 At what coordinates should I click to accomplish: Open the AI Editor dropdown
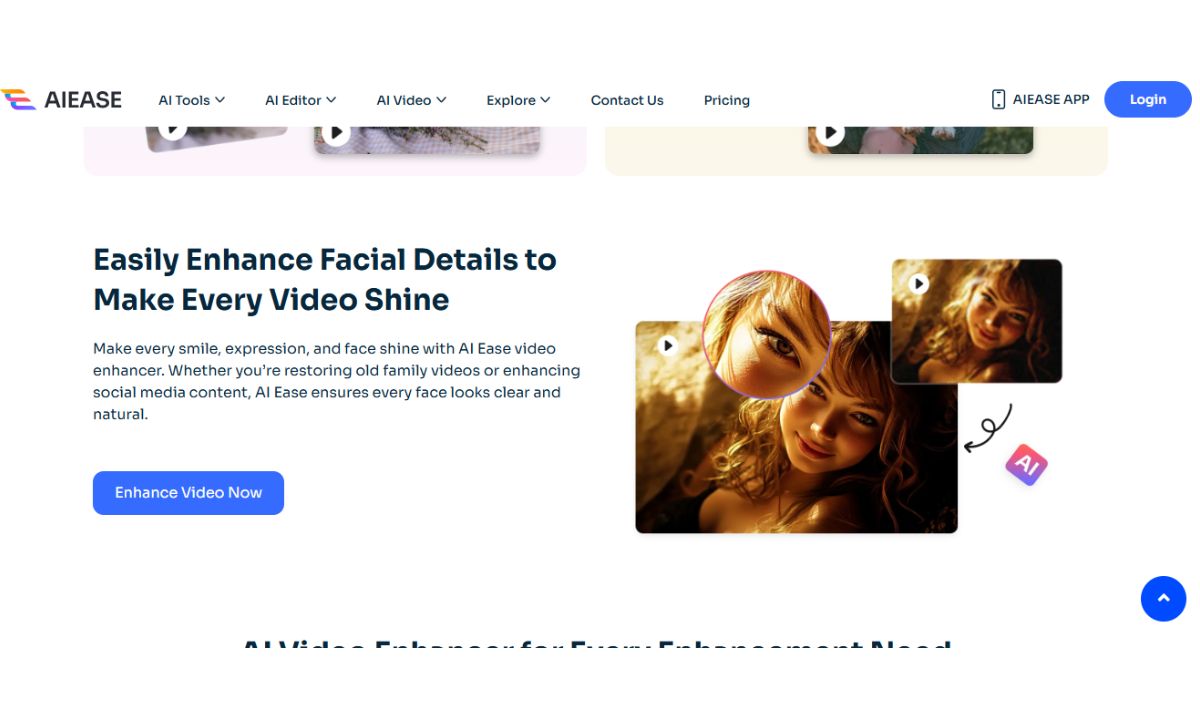tap(300, 100)
